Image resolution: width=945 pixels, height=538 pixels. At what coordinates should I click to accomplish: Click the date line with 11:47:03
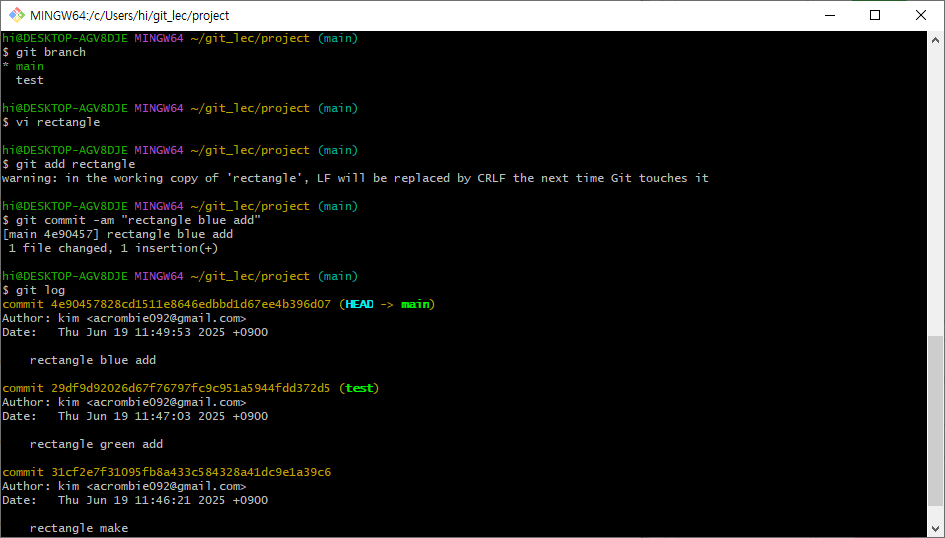click(135, 416)
